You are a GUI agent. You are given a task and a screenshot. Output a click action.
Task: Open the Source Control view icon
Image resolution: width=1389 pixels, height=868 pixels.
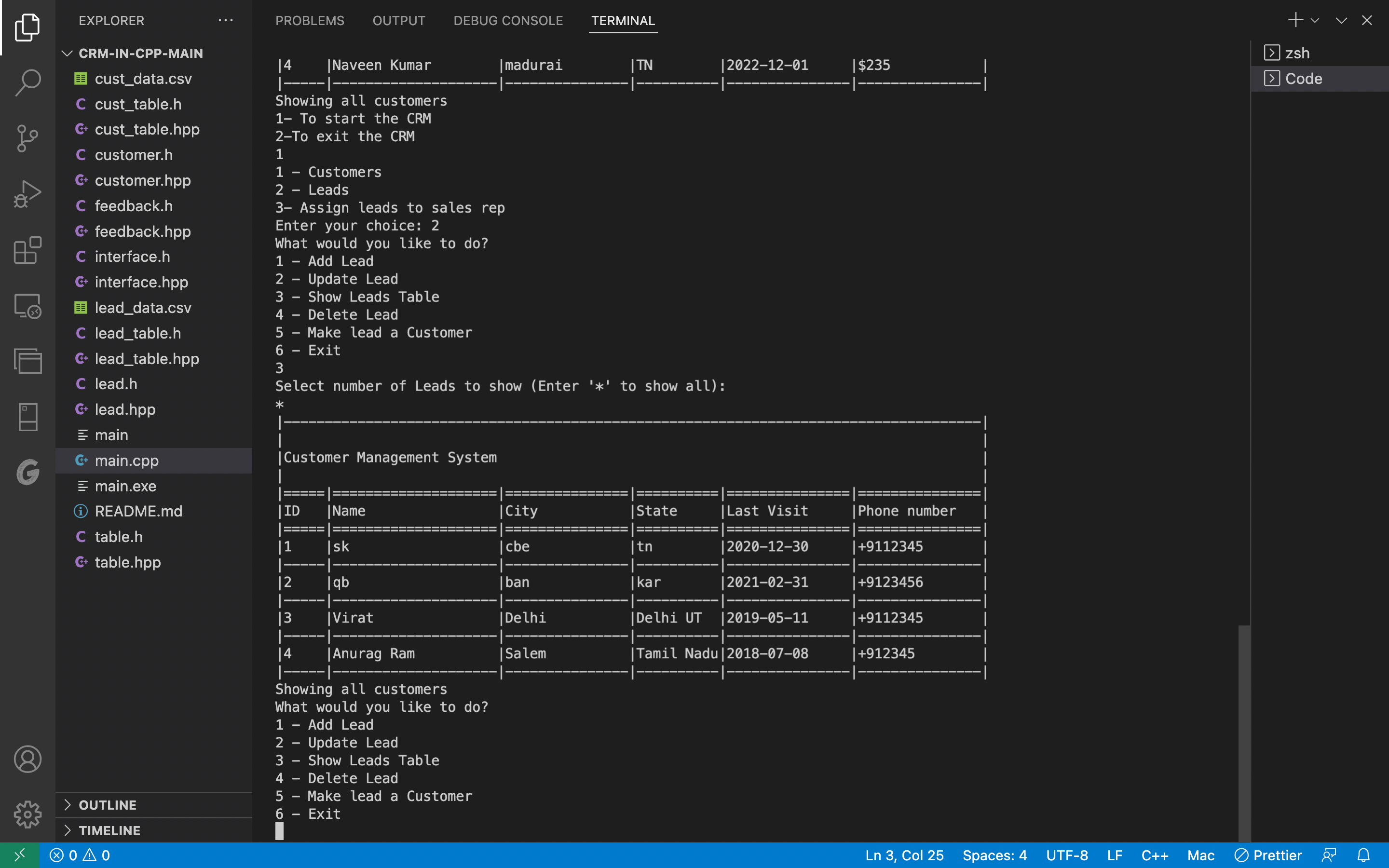(x=27, y=138)
